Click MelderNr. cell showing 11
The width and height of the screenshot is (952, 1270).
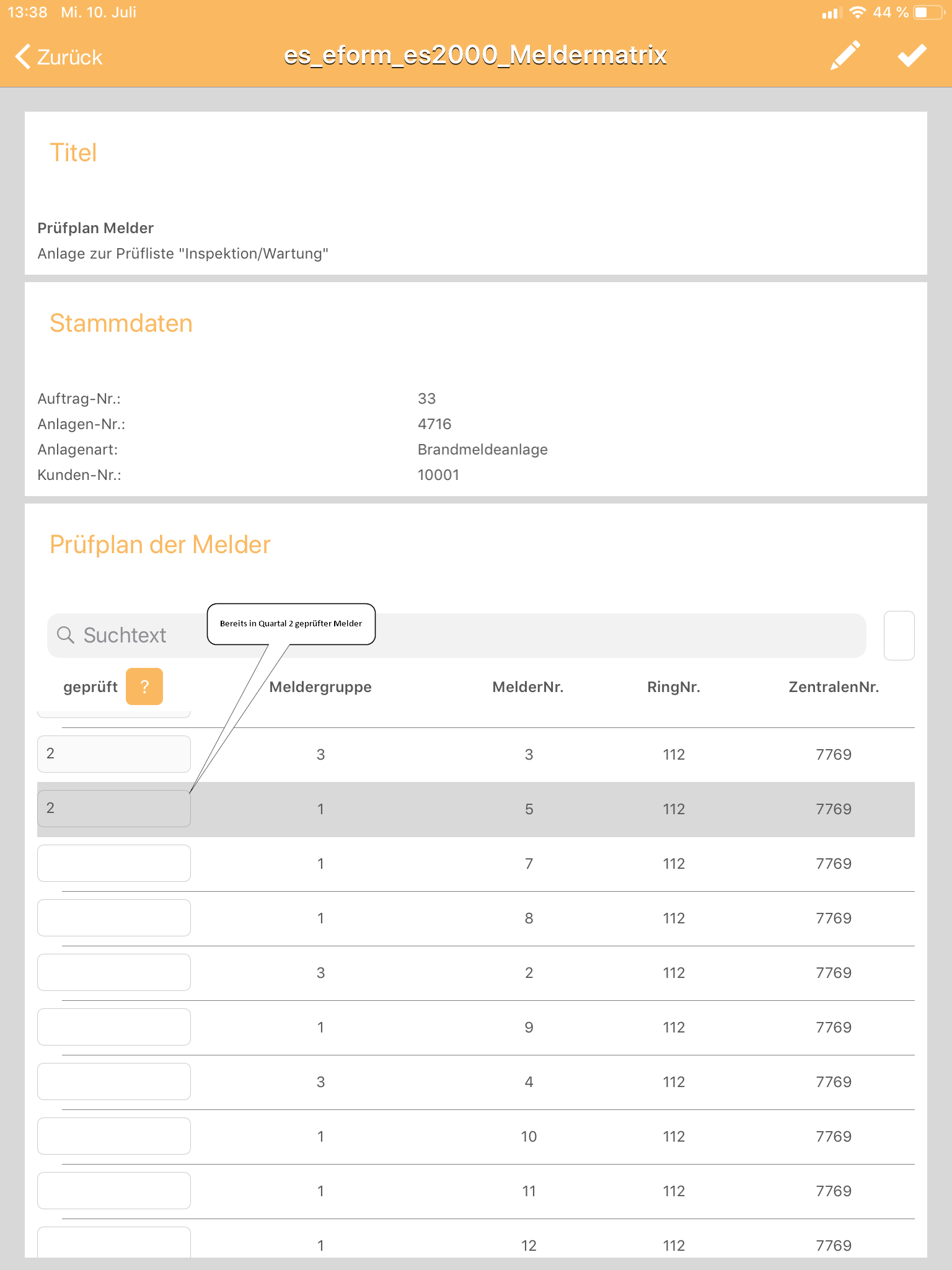(x=529, y=1191)
